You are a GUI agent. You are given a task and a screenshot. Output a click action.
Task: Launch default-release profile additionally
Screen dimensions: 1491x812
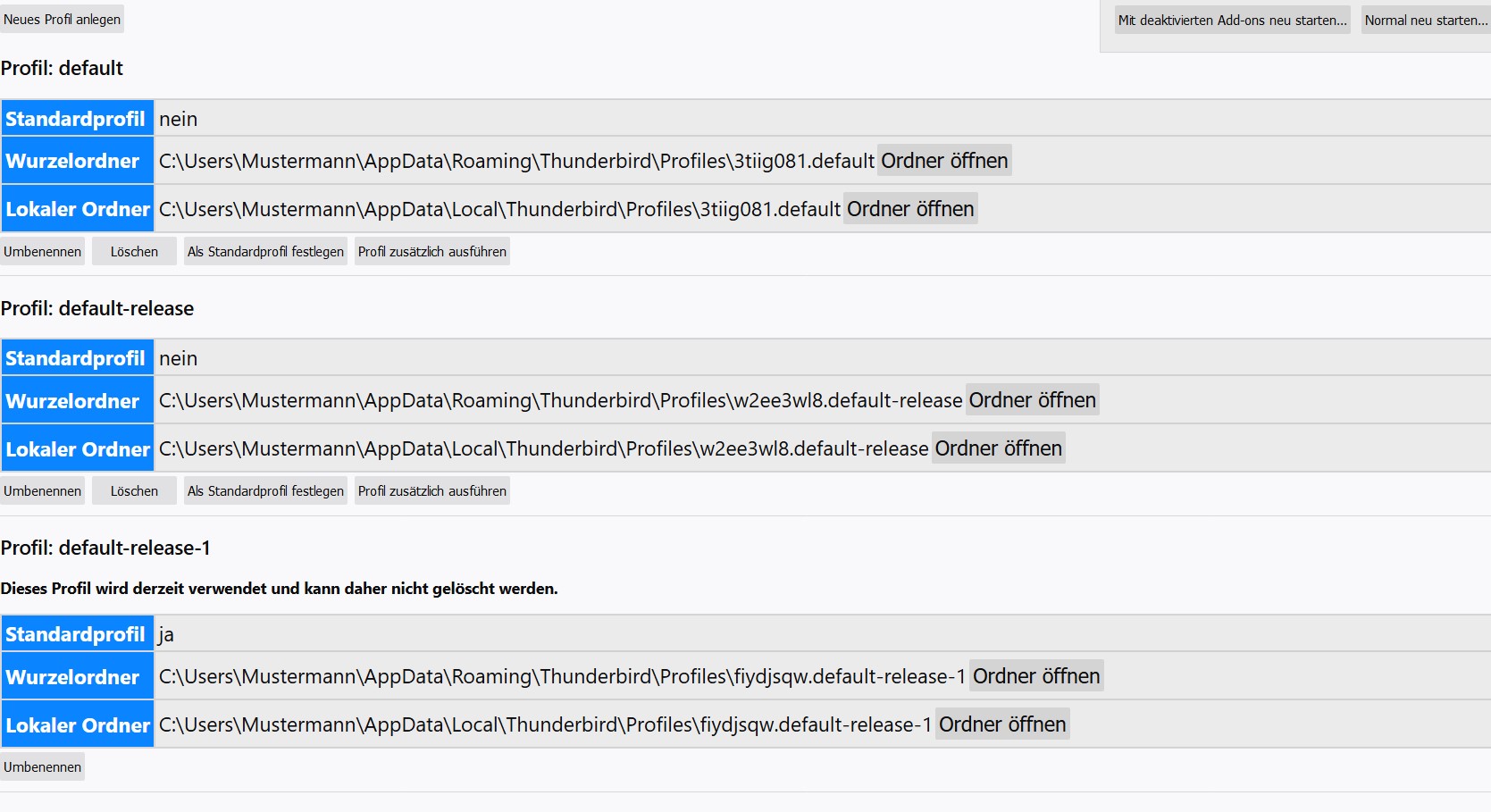[431, 491]
